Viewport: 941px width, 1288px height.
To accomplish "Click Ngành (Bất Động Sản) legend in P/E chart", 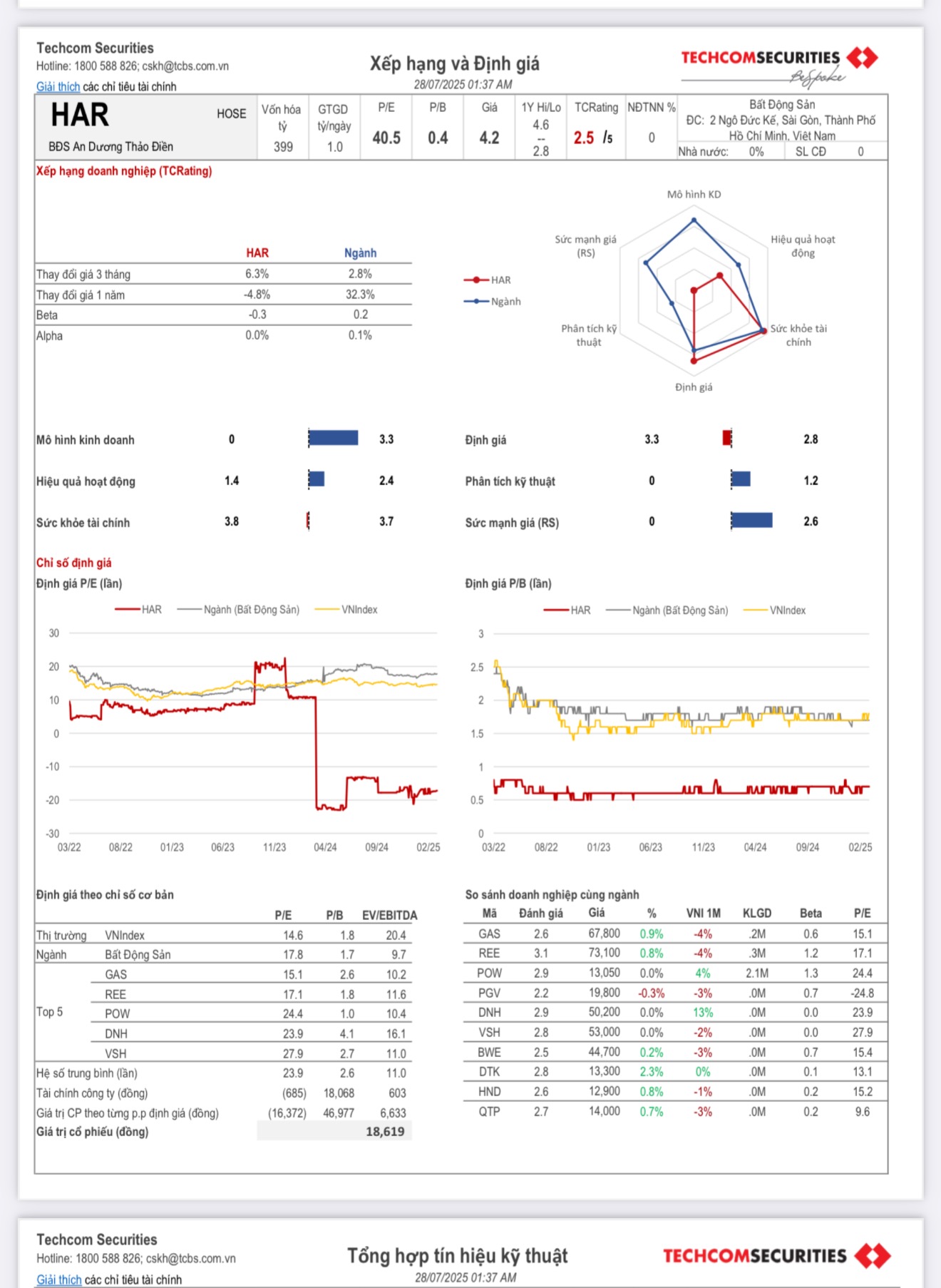I will click(239, 610).
